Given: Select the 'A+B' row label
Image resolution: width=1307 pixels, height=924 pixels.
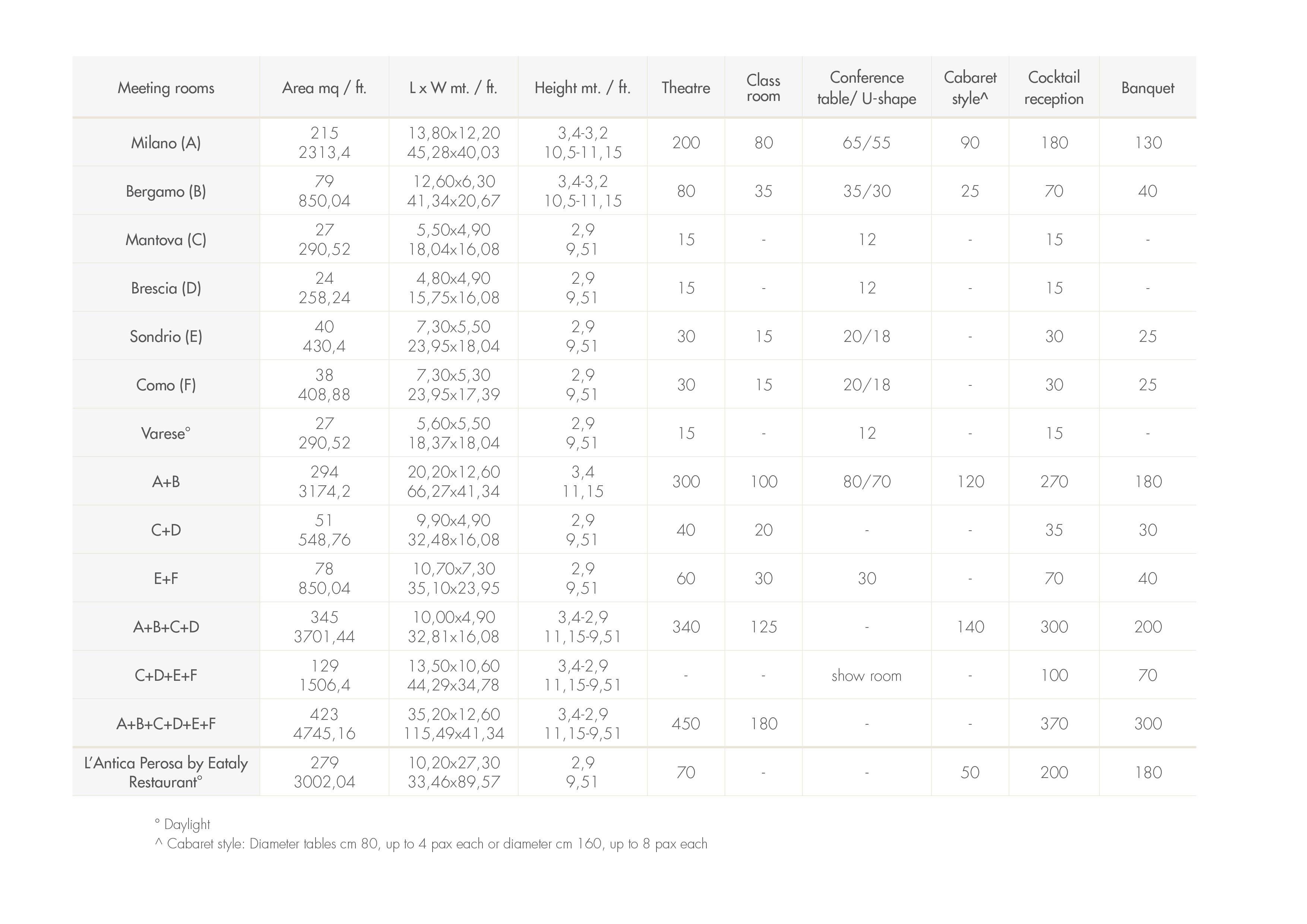Looking at the screenshot, I should [x=166, y=482].
